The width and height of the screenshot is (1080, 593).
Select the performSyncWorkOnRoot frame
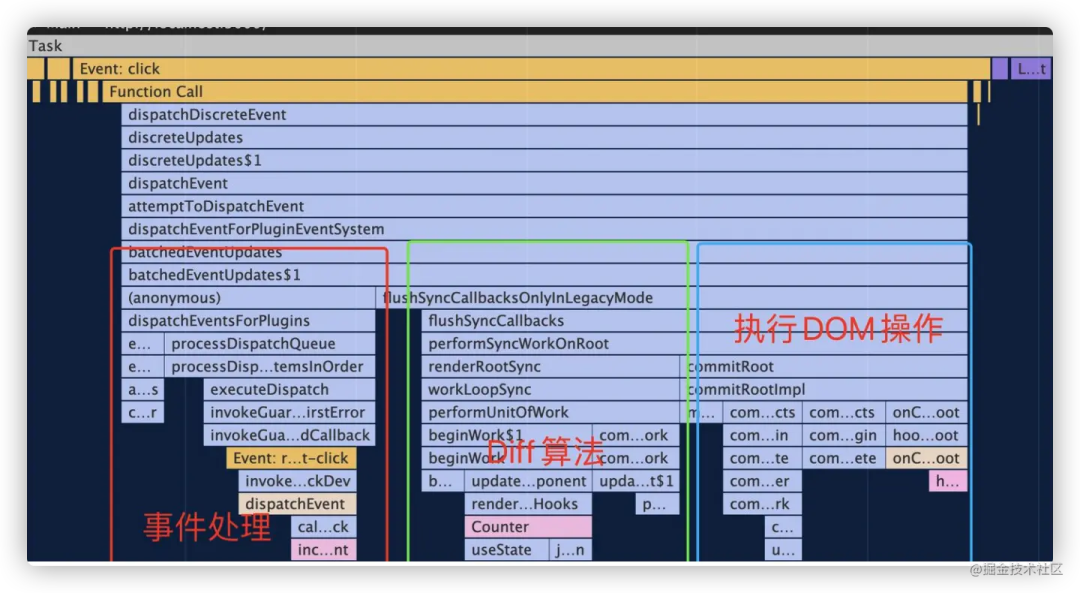tap(694, 343)
